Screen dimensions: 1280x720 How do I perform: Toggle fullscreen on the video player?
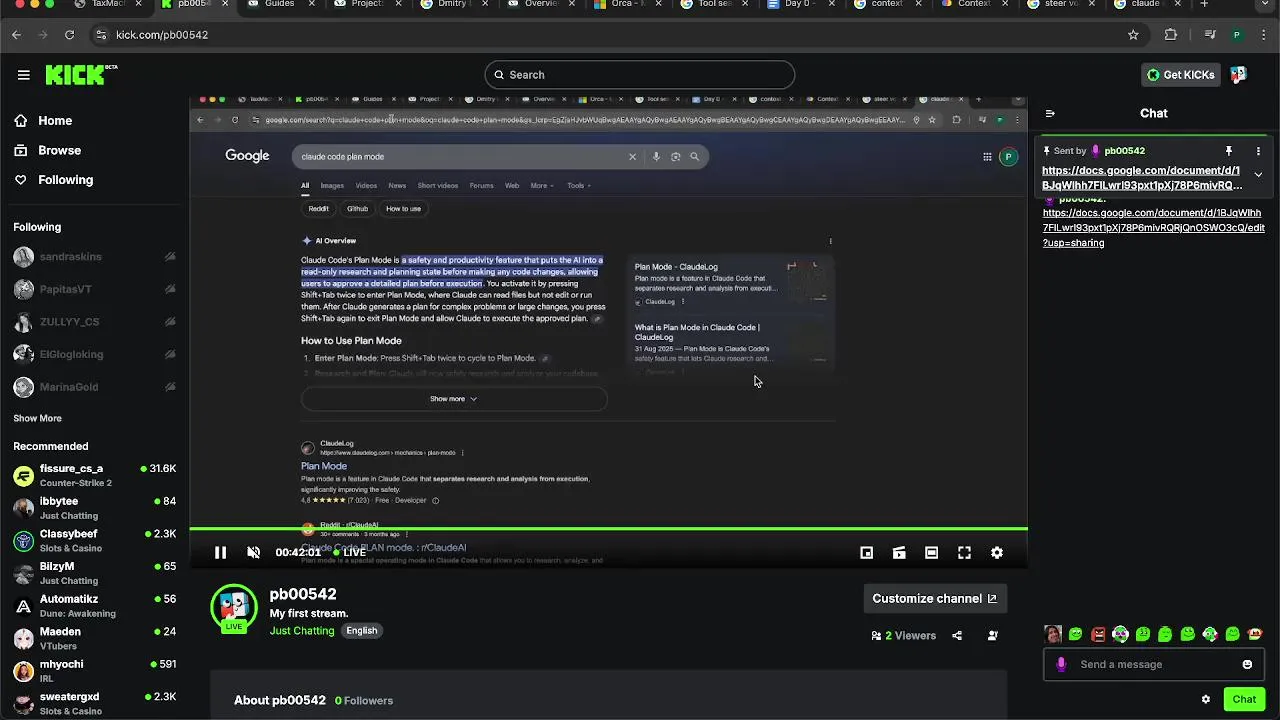coord(964,552)
